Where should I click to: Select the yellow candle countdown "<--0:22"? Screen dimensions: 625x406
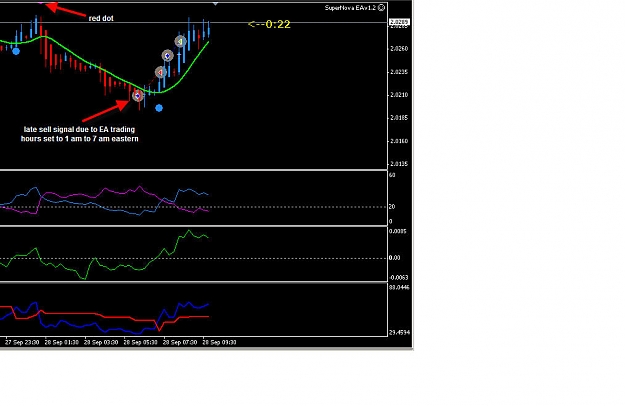tap(269, 24)
